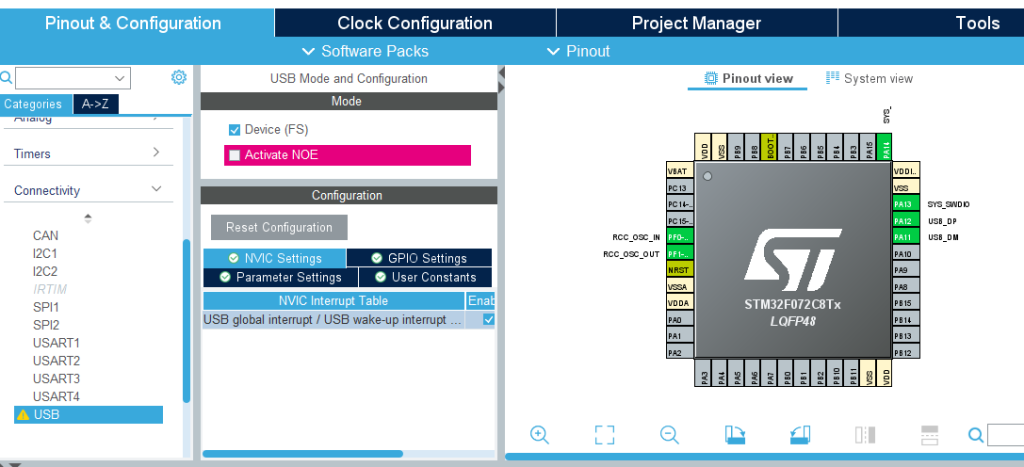This screenshot has height=467, width=1024.
Task: Select the NRST pin on chip
Action: [680, 270]
